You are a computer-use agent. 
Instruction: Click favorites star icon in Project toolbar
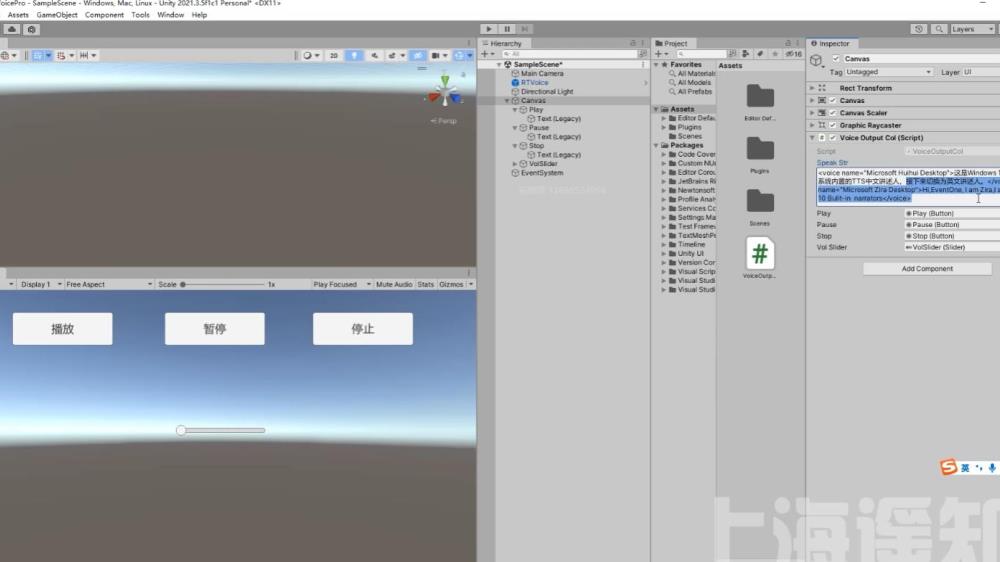pos(775,54)
